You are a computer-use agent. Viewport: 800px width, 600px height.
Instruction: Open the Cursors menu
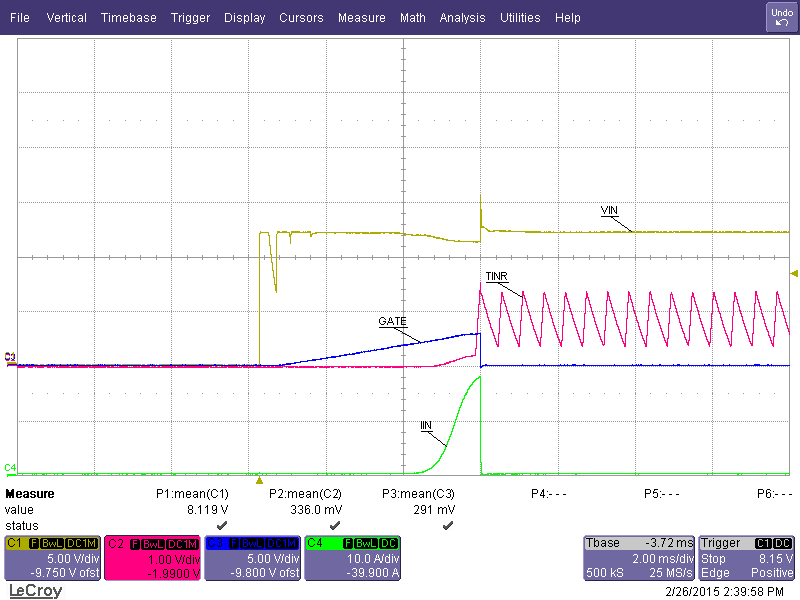(x=301, y=18)
